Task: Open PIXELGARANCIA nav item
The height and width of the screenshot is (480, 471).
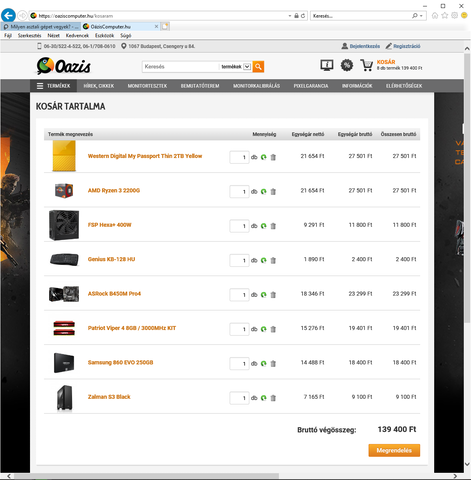Action: (311, 86)
